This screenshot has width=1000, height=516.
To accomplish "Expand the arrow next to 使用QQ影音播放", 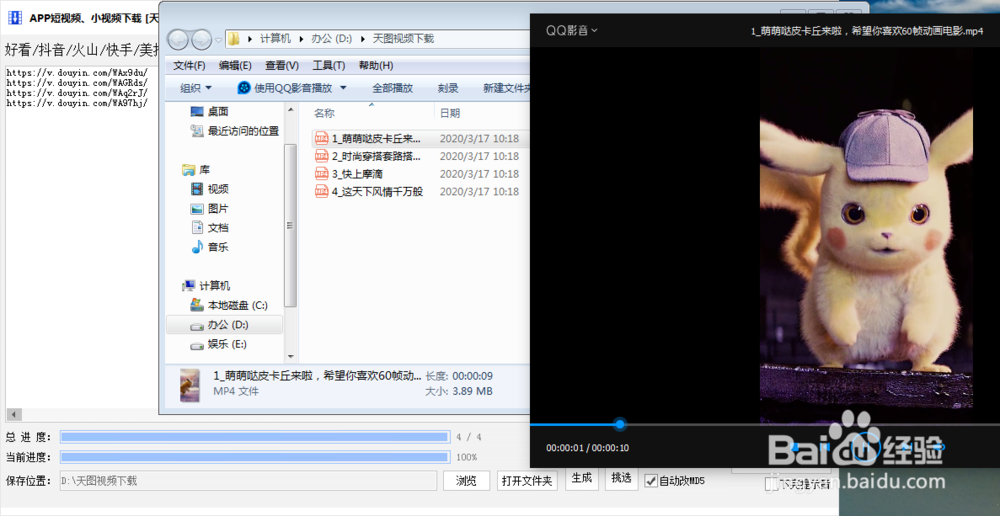I will (x=343, y=88).
